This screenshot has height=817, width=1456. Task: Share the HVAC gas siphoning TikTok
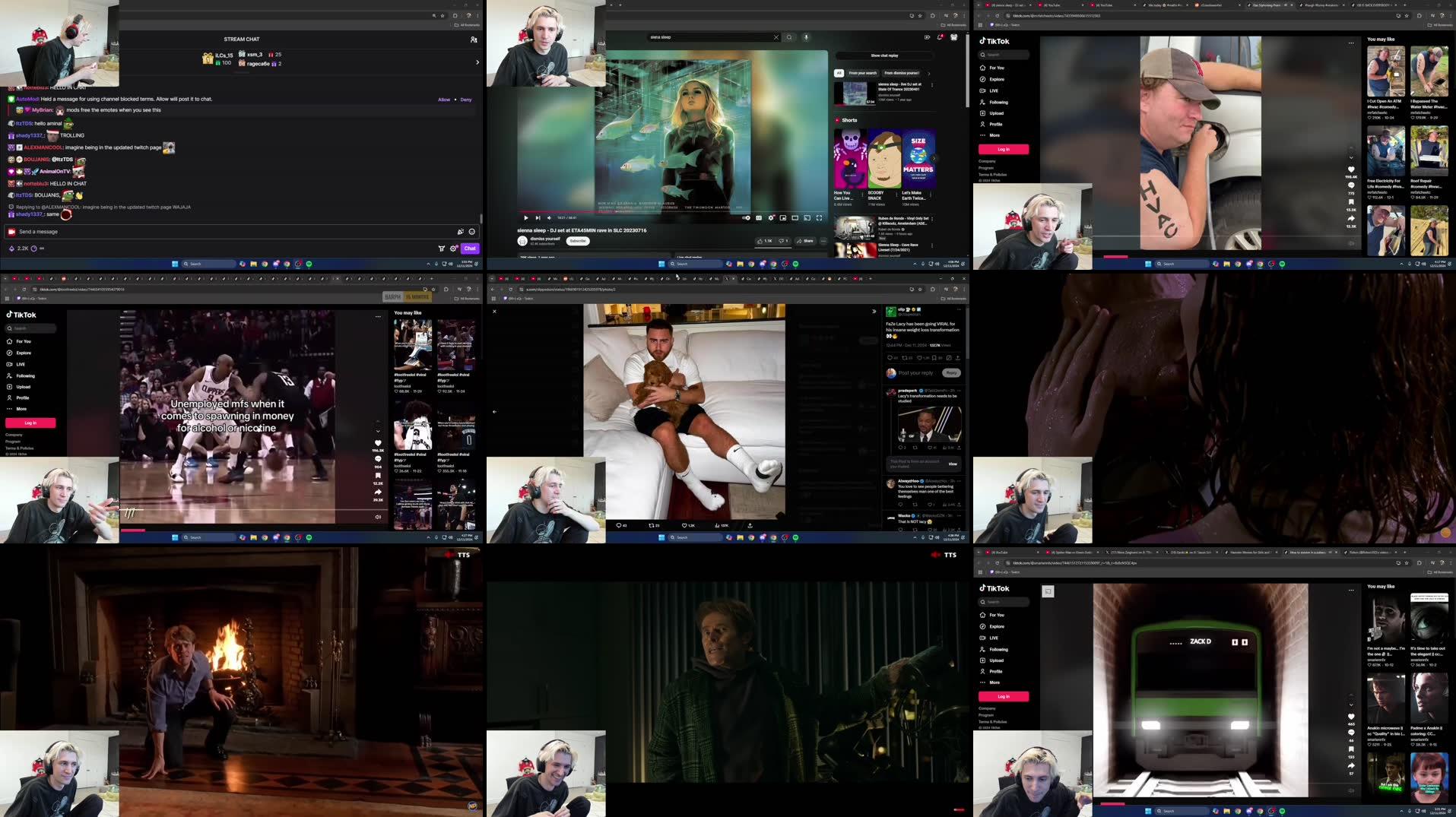(x=1351, y=219)
